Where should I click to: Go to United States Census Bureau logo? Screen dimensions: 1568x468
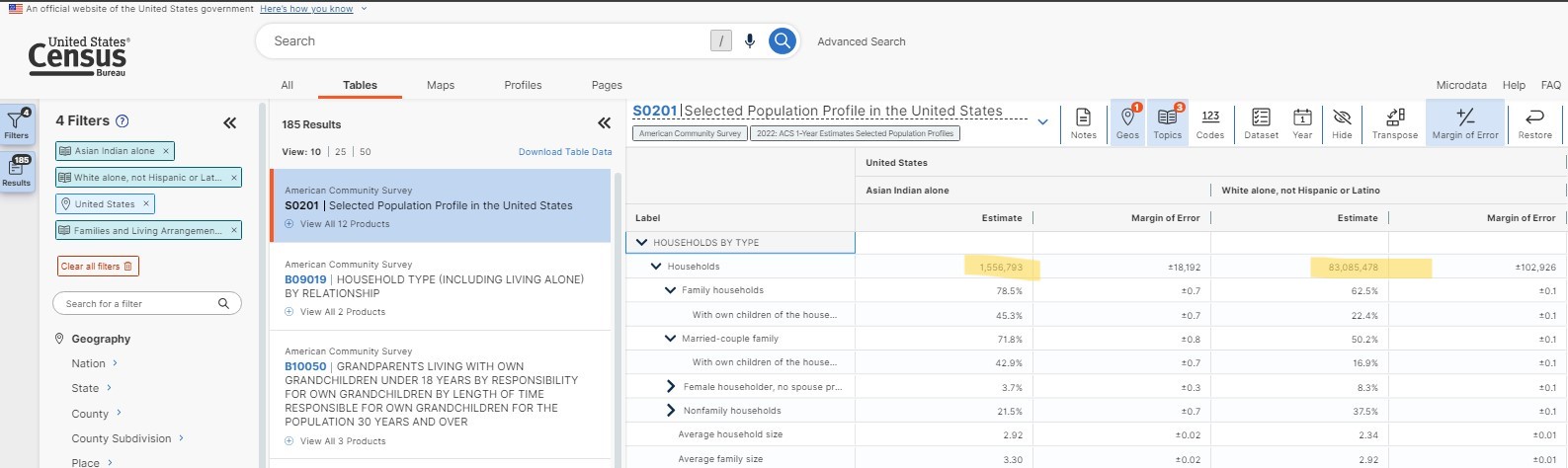(x=79, y=57)
